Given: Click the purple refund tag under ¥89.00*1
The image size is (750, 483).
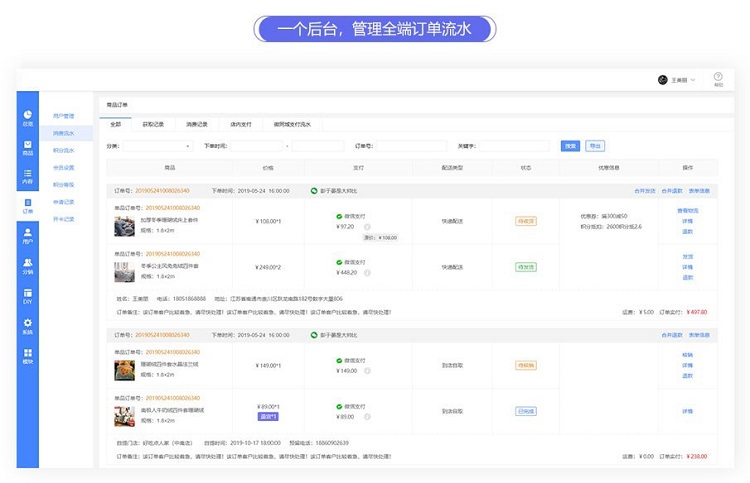Looking at the screenshot, I should pos(268,417).
